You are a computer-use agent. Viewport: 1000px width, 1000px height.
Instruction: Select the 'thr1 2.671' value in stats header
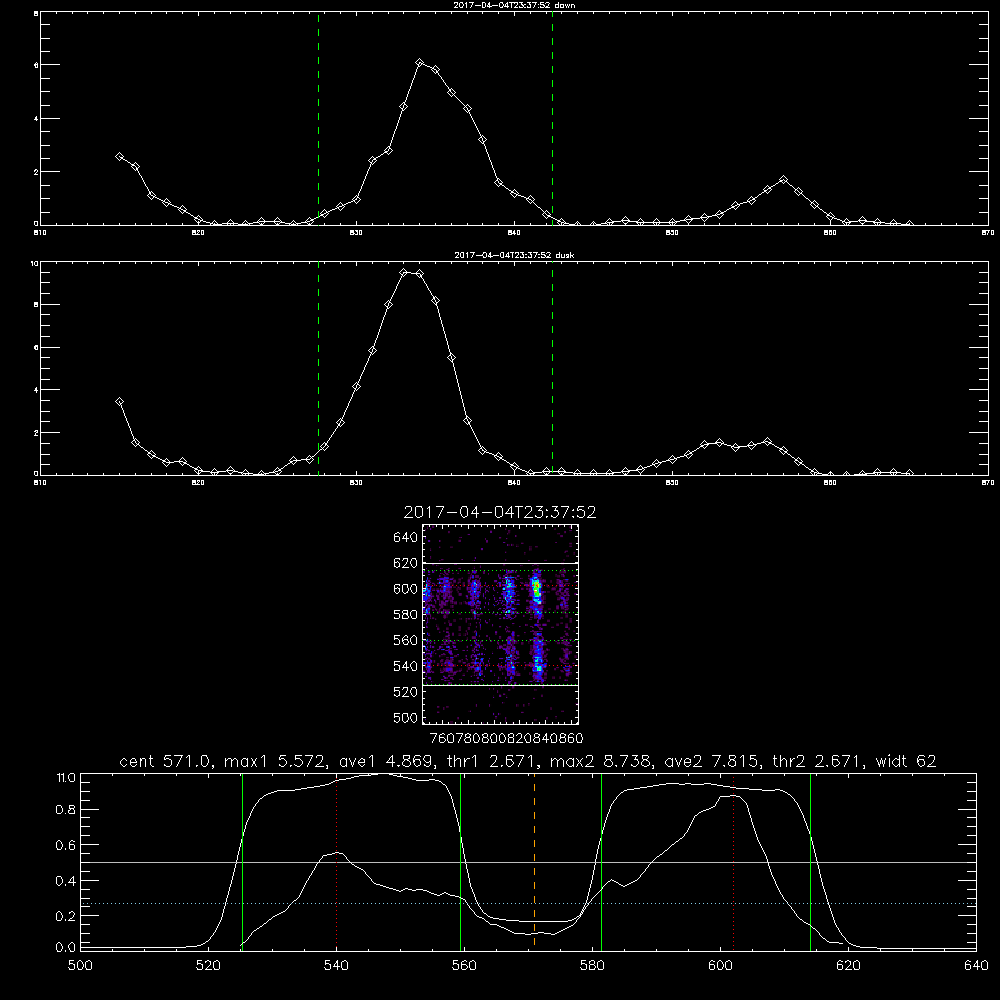(x=492, y=761)
